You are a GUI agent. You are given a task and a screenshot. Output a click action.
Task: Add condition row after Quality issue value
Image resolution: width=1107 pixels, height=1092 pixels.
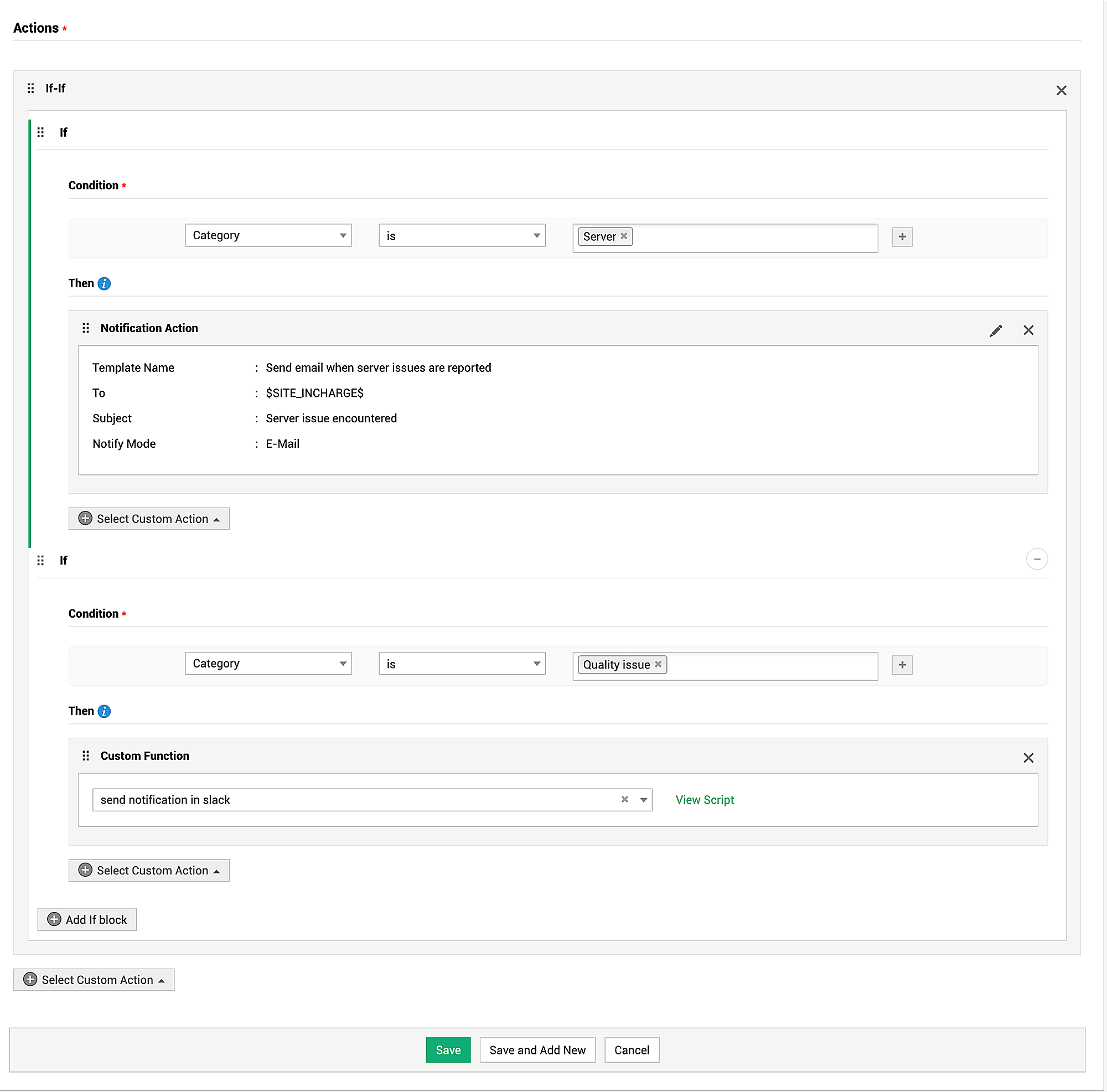pyautogui.click(x=902, y=665)
